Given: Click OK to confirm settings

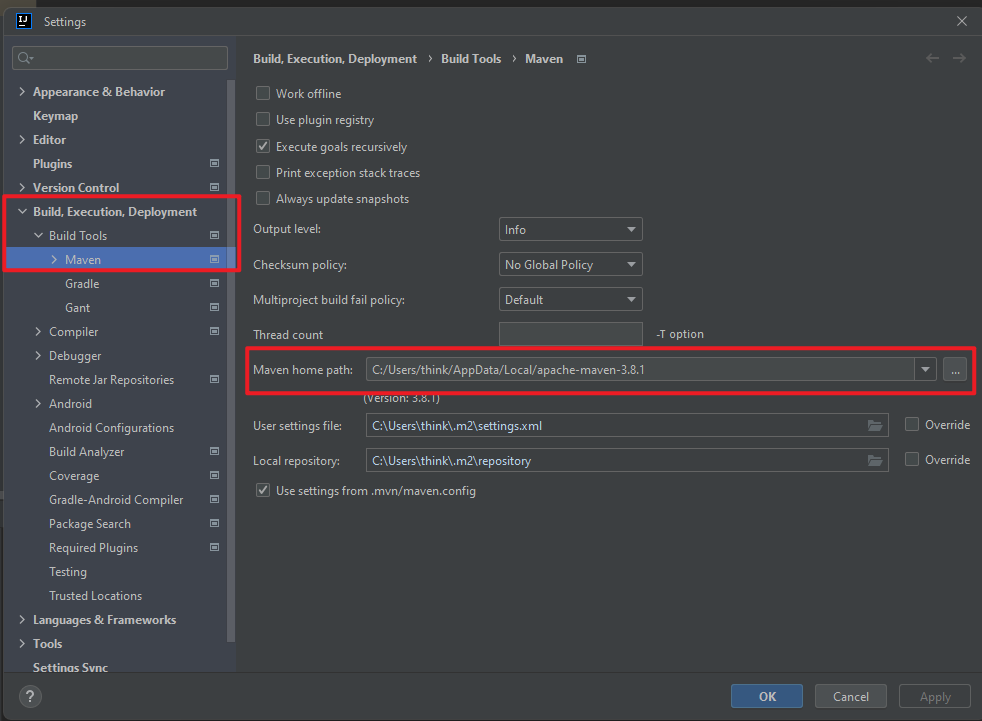Looking at the screenshot, I should point(767,697).
